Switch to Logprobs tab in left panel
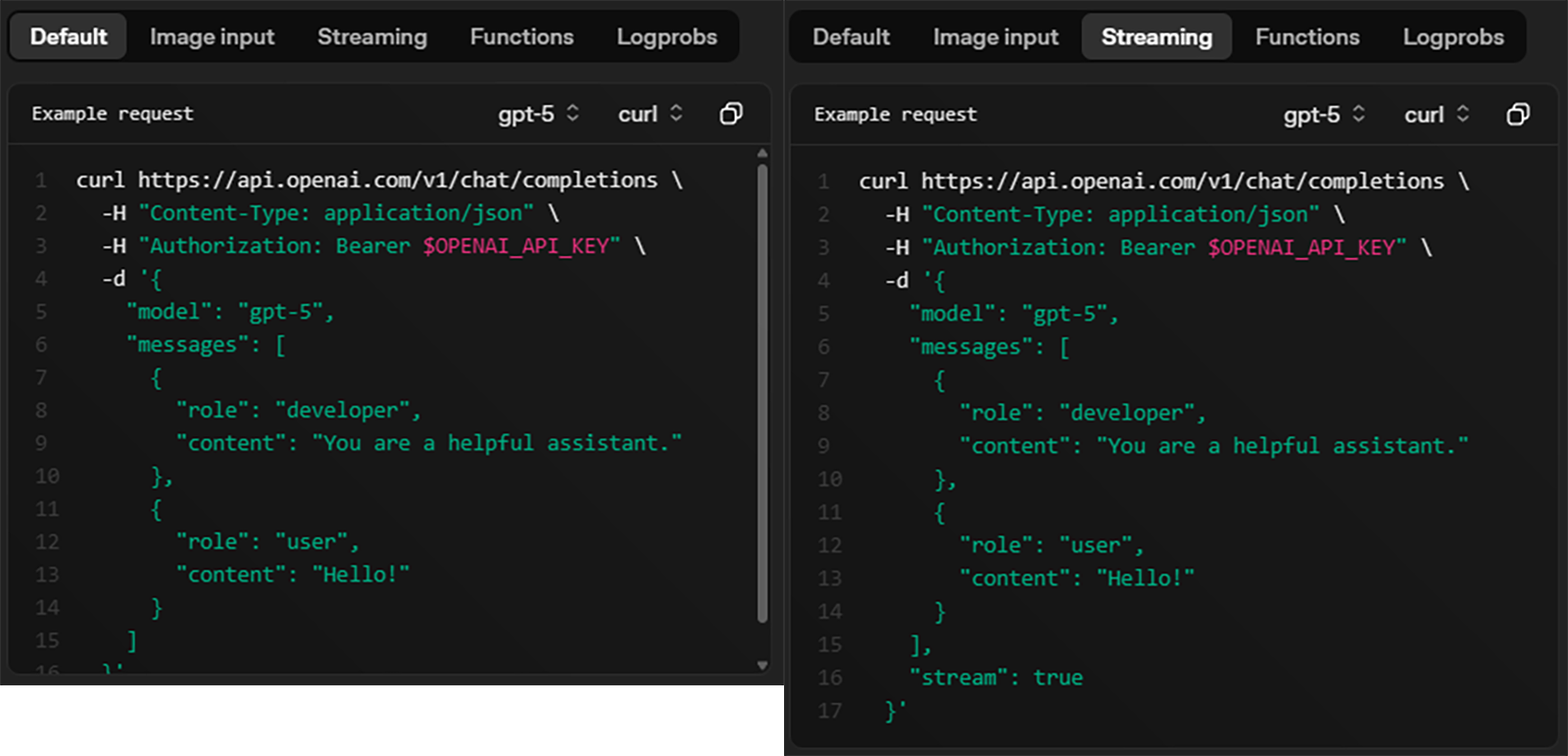 666,36
